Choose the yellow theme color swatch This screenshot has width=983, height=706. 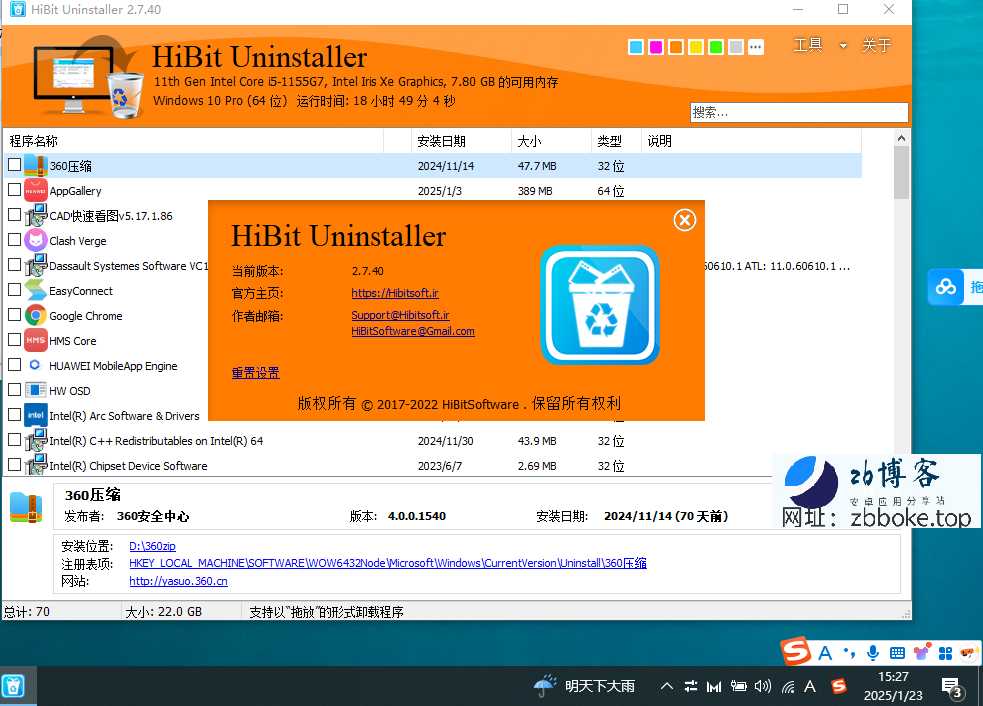tap(696, 47)
